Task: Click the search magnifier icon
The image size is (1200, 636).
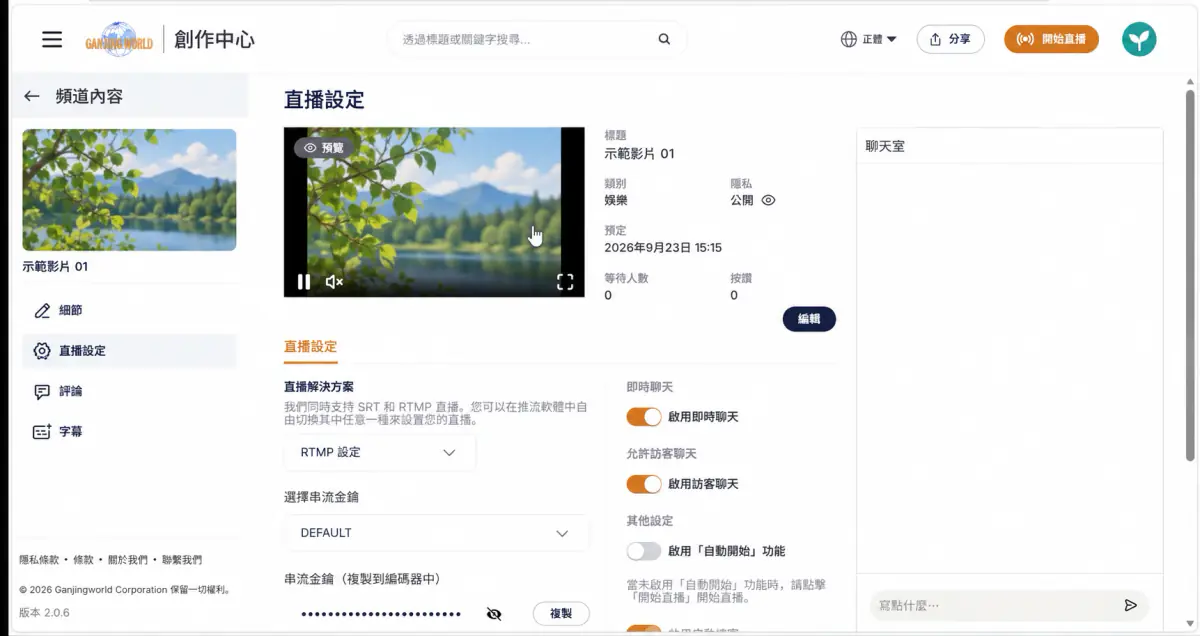Action: pos(664,39)
